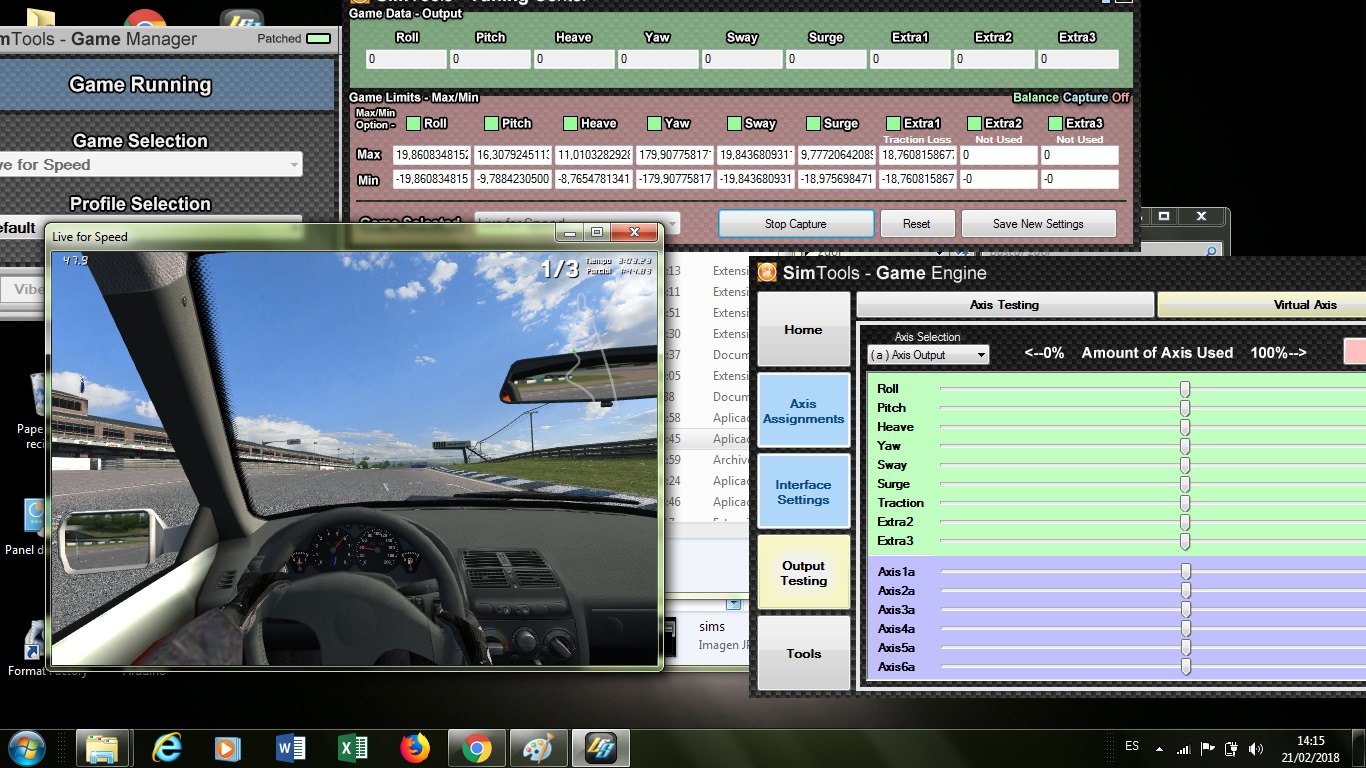Click the ES language indicator in tray
The width and height of the screenshot is (1366, 768).
coord(1132,746)
